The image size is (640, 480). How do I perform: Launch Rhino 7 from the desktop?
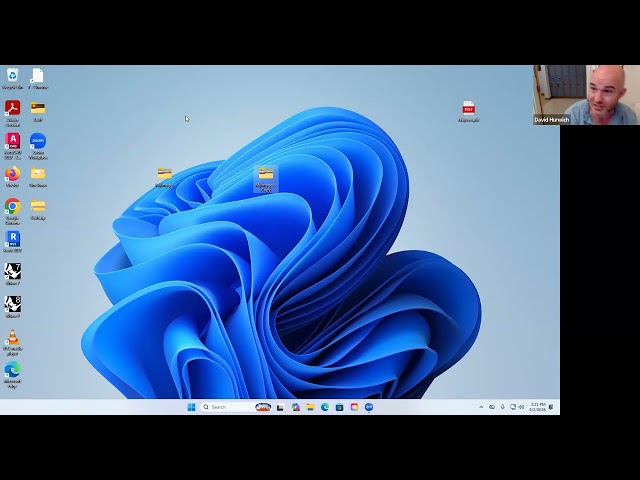(13, 274)
